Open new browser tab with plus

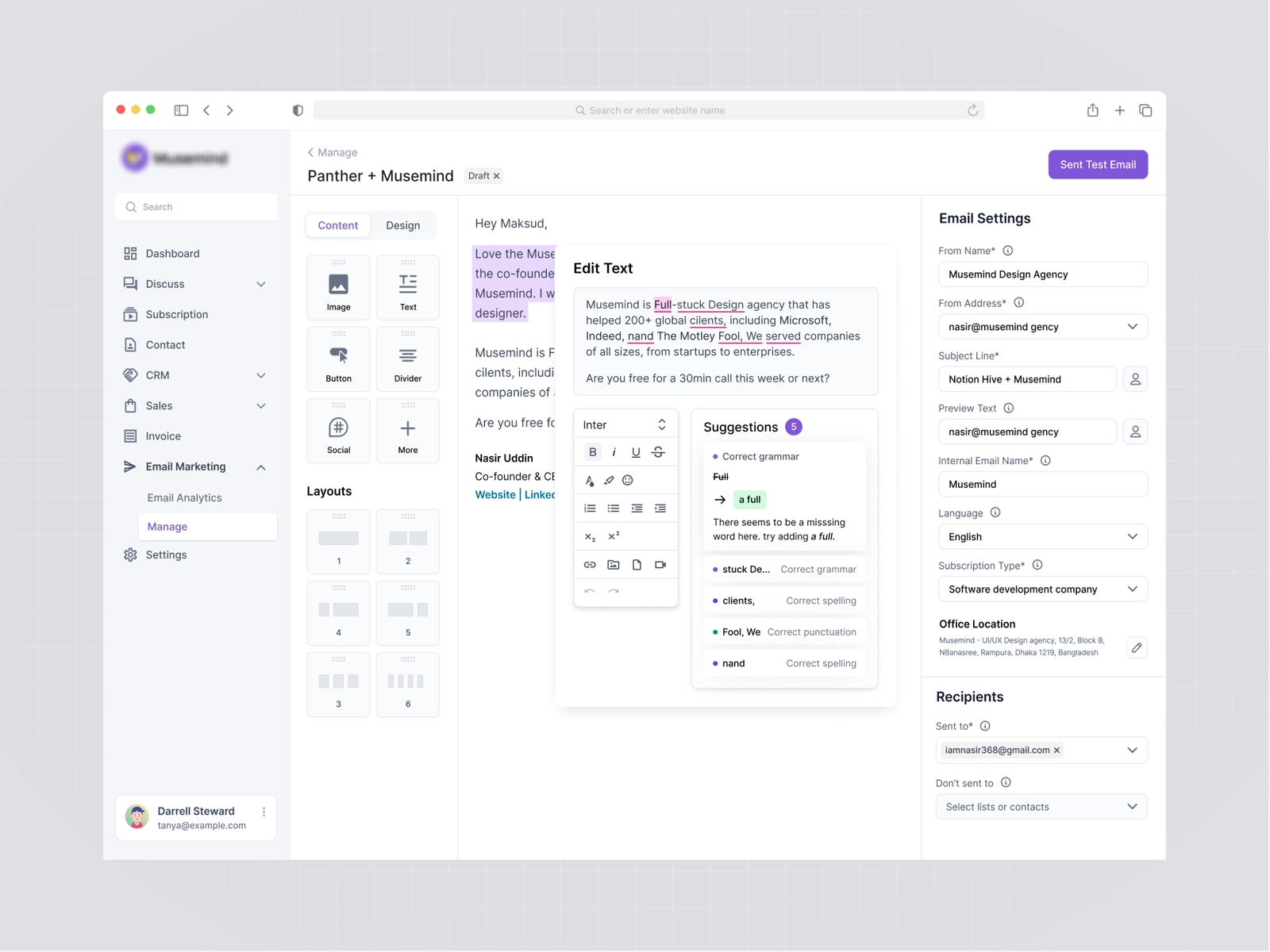point(1119,110)
